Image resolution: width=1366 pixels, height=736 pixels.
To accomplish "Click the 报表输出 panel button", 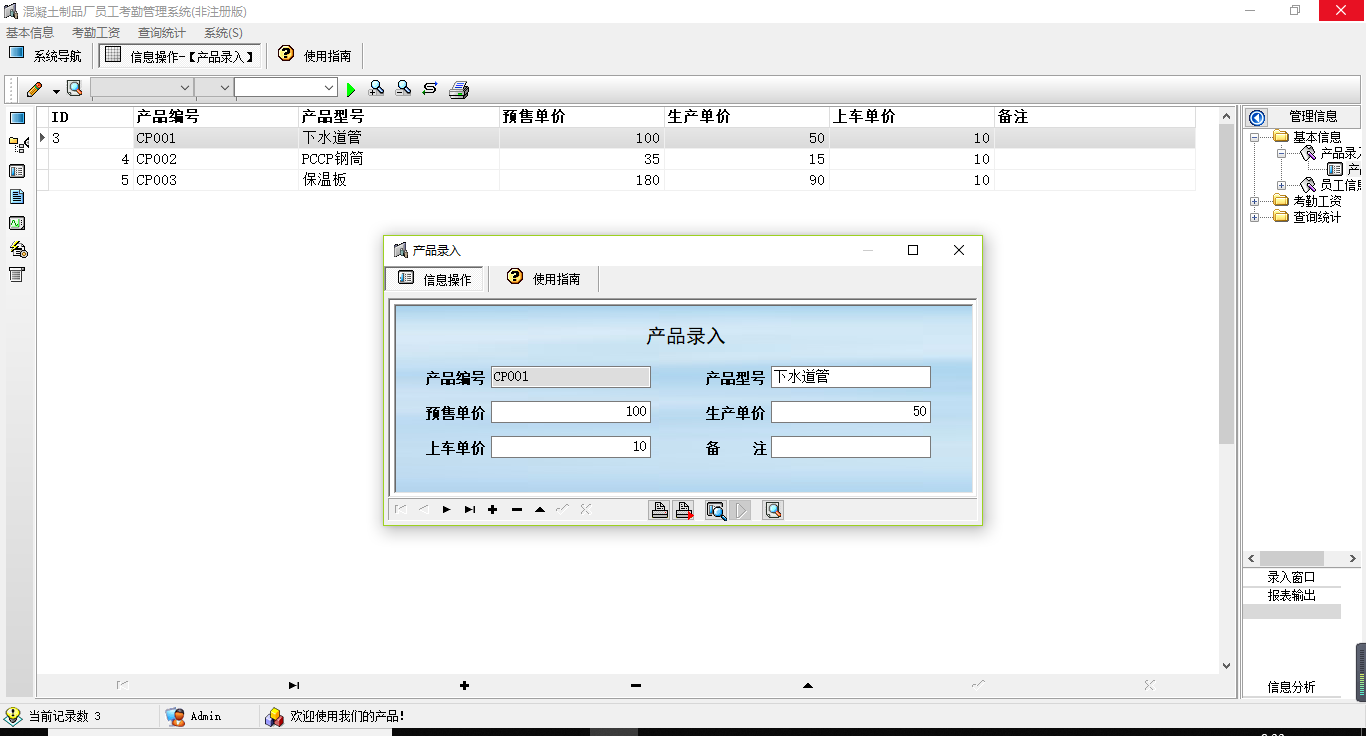I will pos(1292,595).
